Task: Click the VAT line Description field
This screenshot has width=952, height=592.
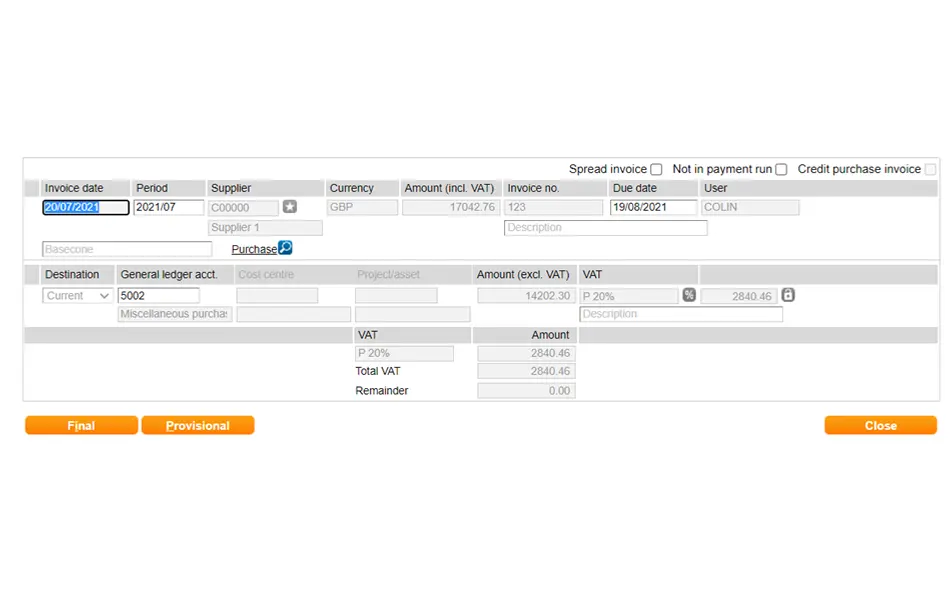Action: click(x=681, y=314)
